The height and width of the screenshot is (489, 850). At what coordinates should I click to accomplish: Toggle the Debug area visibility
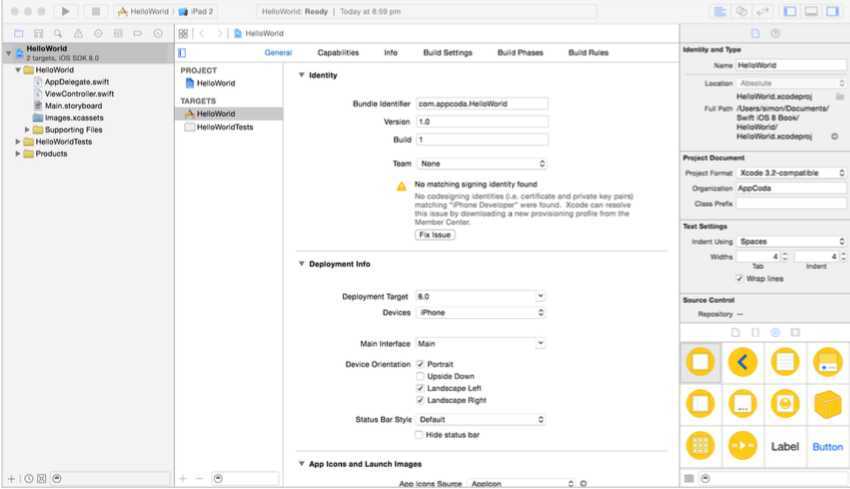pyautogui.click(x=812, y=11)
